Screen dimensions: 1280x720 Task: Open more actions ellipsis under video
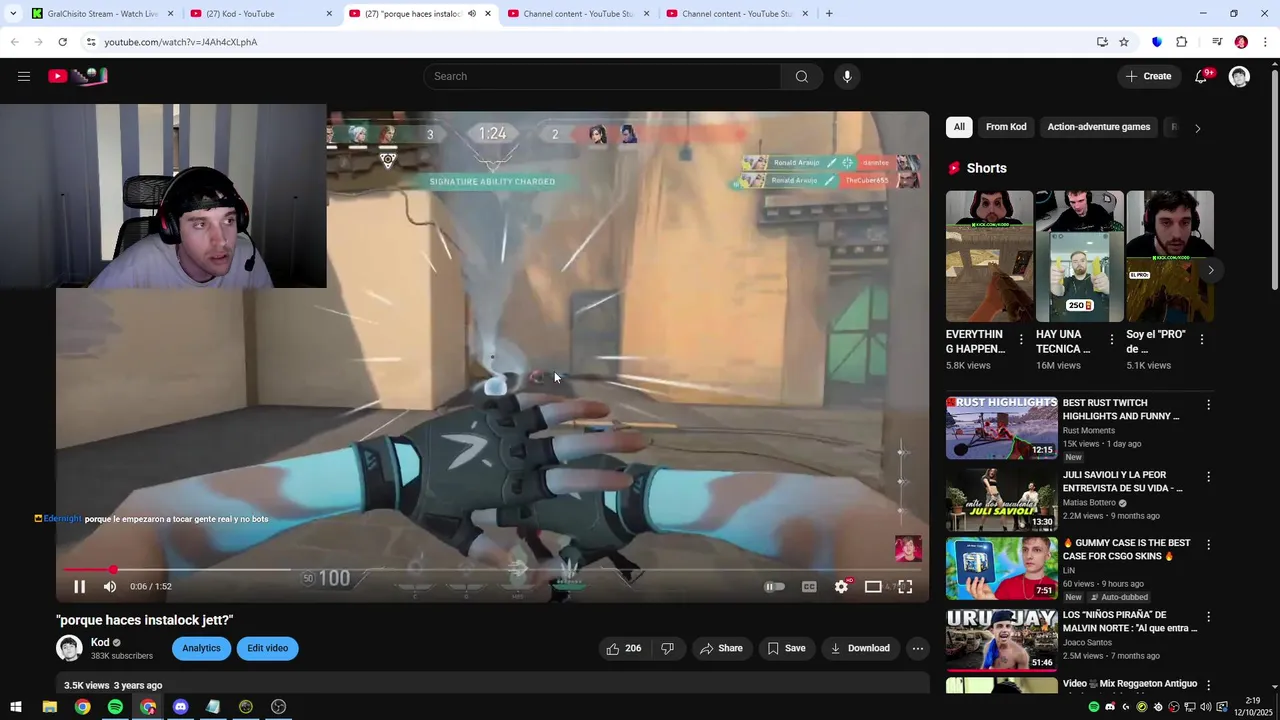pyautogui.click(x=917, y=648)
